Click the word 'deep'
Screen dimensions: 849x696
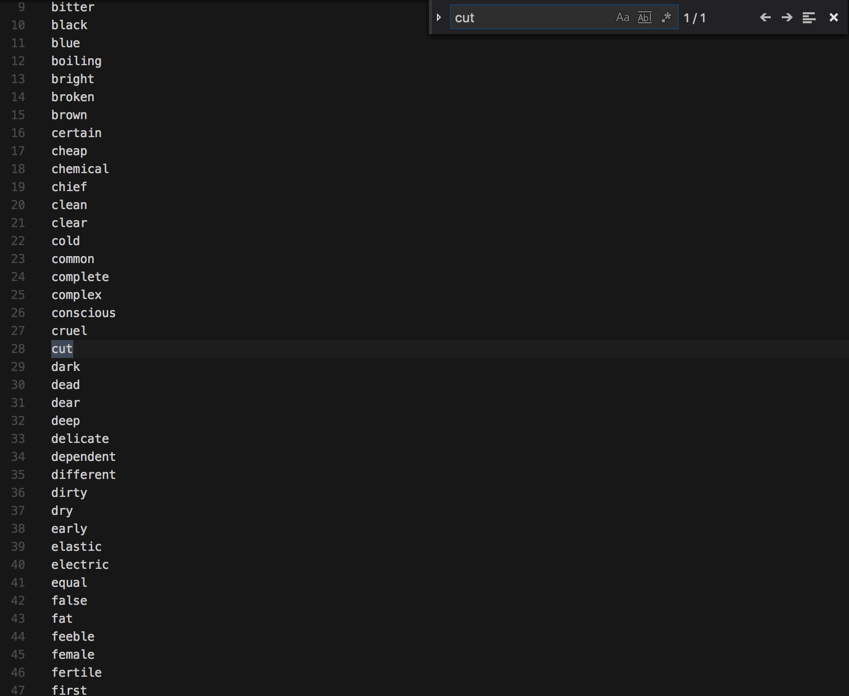pyautogui.click(x=66, y=420)
